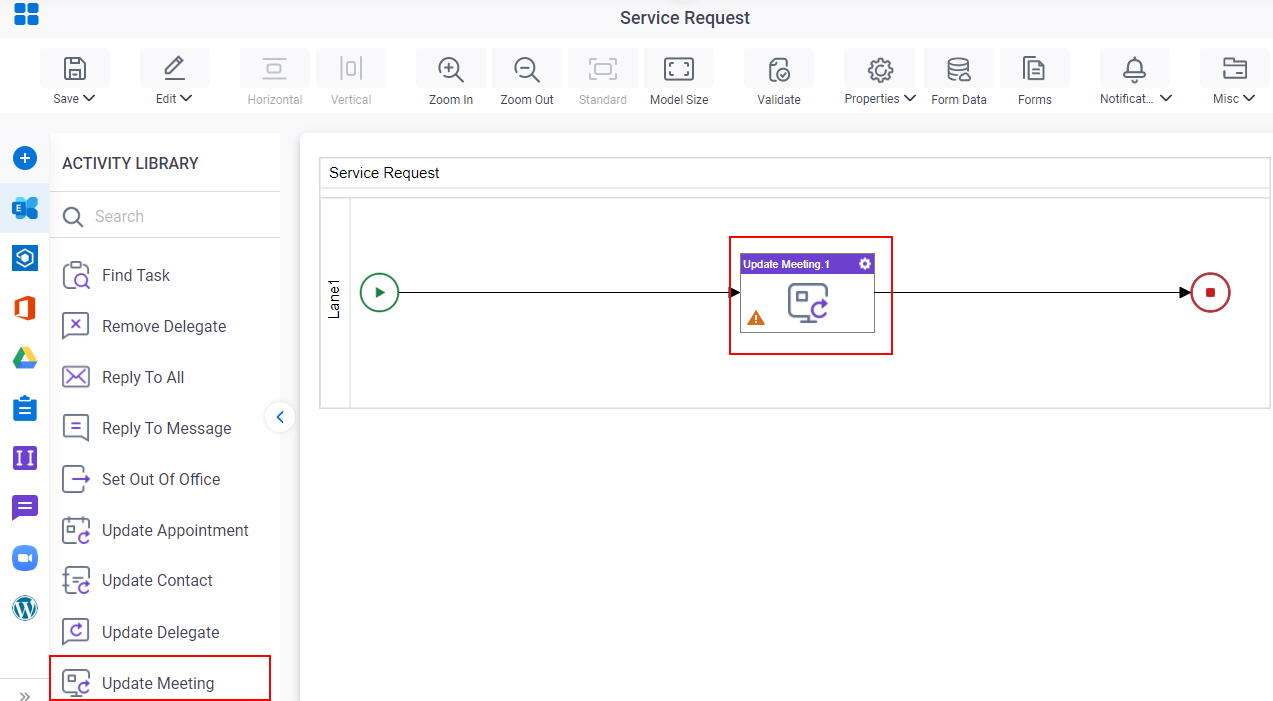Expand the Save dropdown arrow
This screenshot has width=1273, height=701.
tap(89, 99)
